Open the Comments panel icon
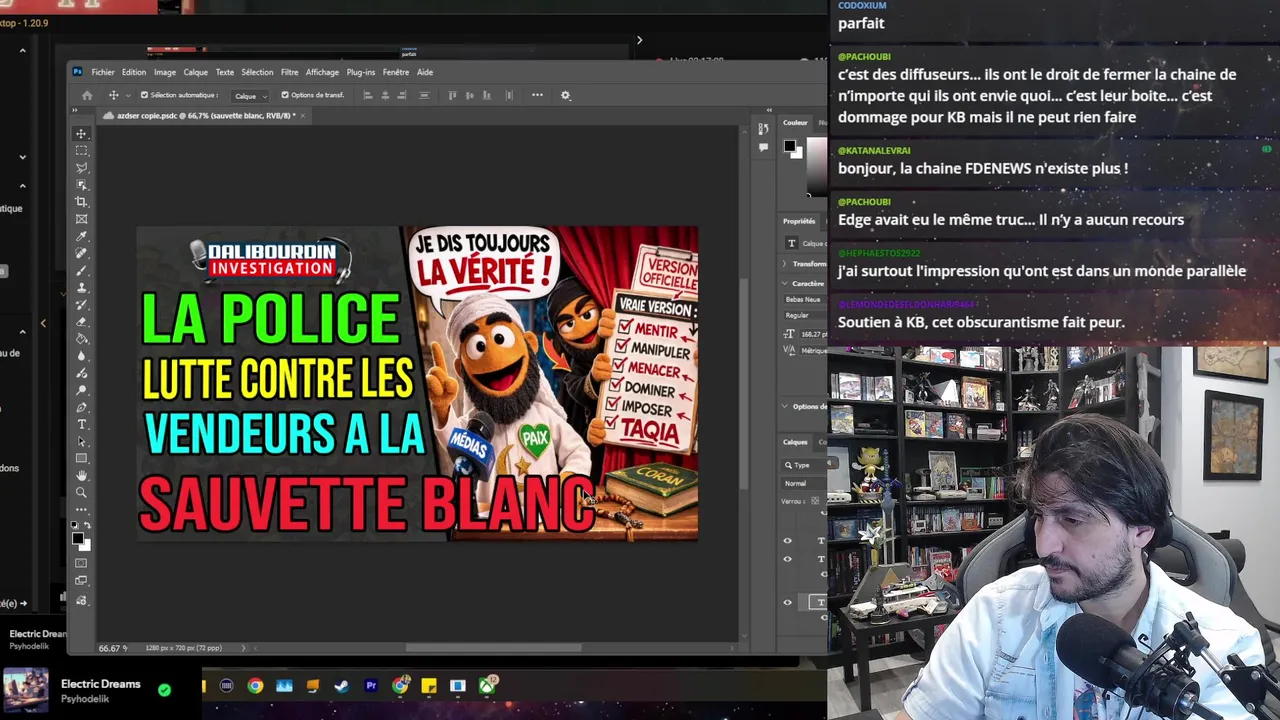This screenshot has height=720, width=1280. pyautogui.click(x=763, y=147)
